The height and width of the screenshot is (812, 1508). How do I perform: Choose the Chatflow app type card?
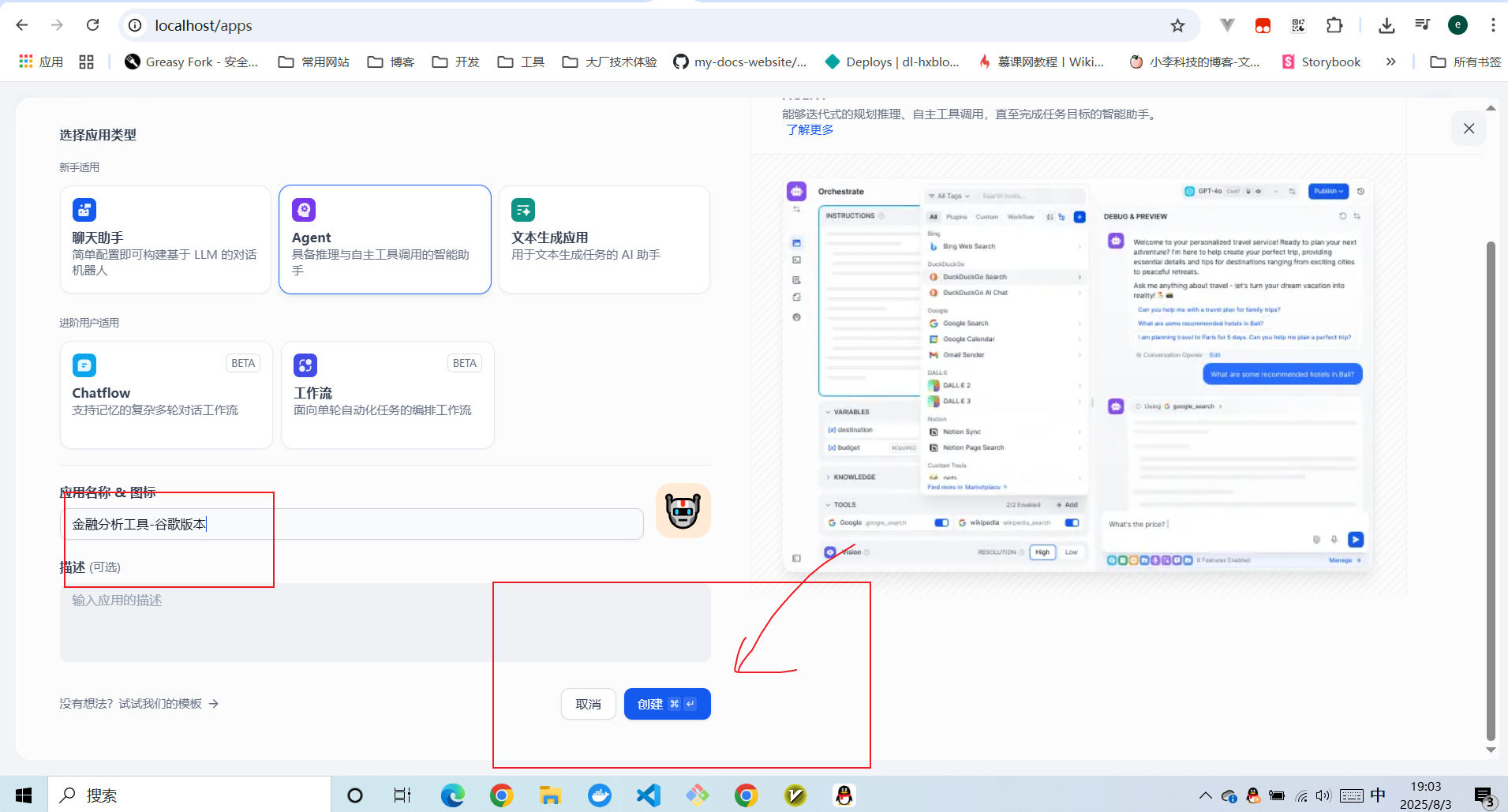(166, 395)
